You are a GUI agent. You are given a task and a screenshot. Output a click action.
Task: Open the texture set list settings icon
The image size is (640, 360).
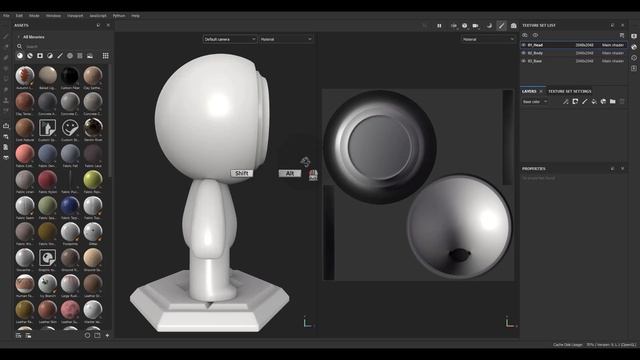click(622, 36)
